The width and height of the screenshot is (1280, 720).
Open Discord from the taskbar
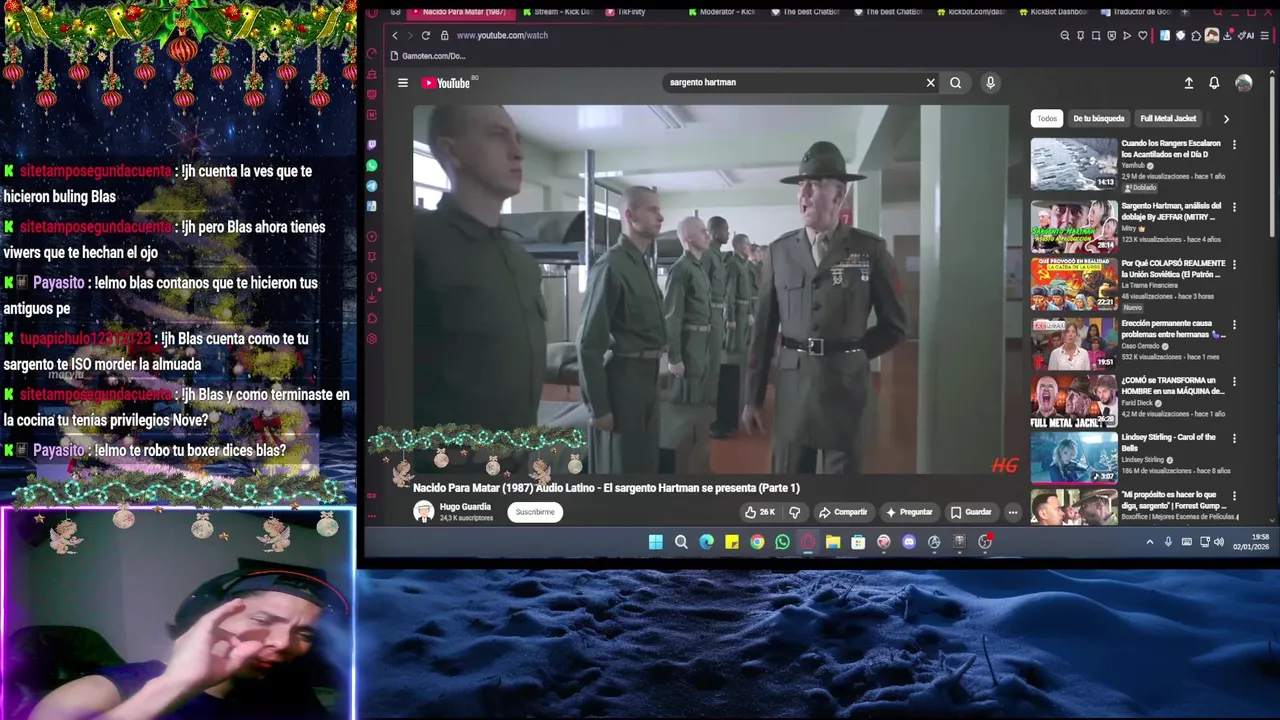point(908,542)
